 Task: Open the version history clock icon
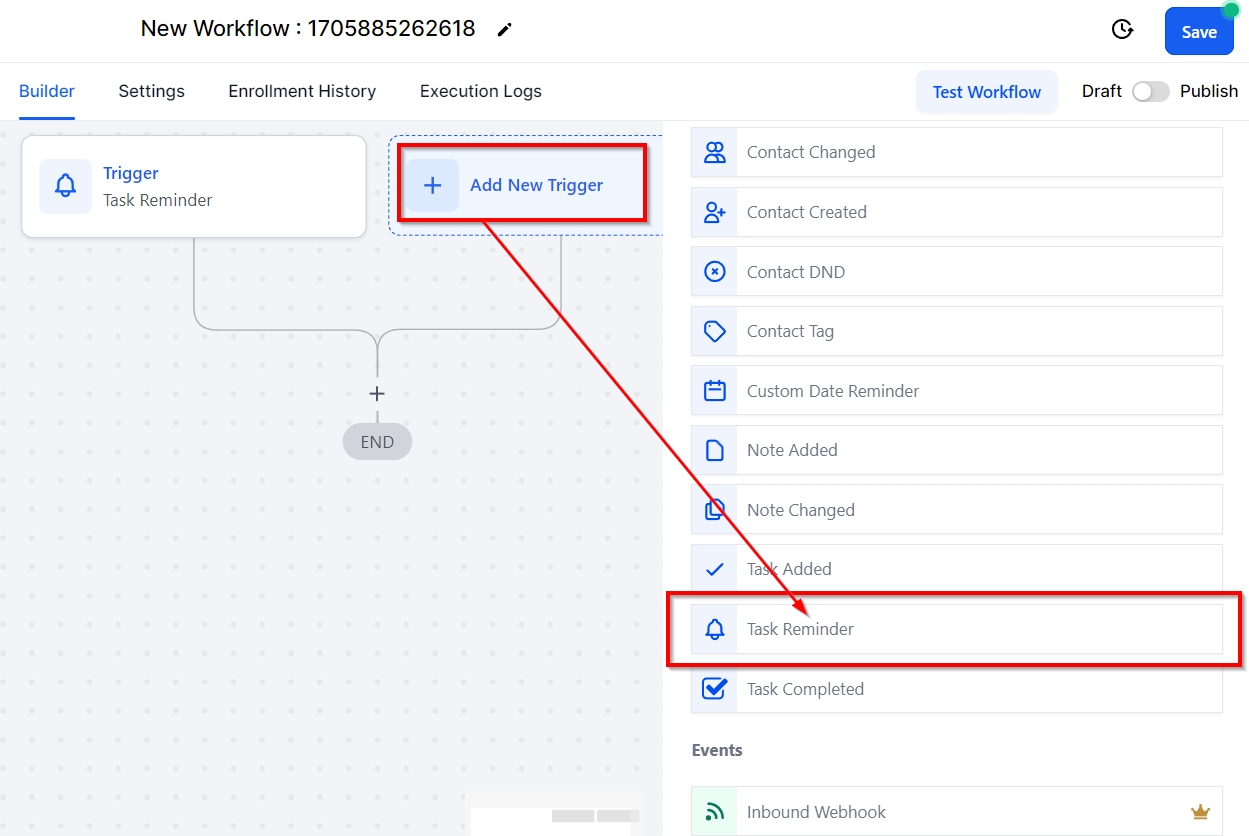(x=1123, y=30)
